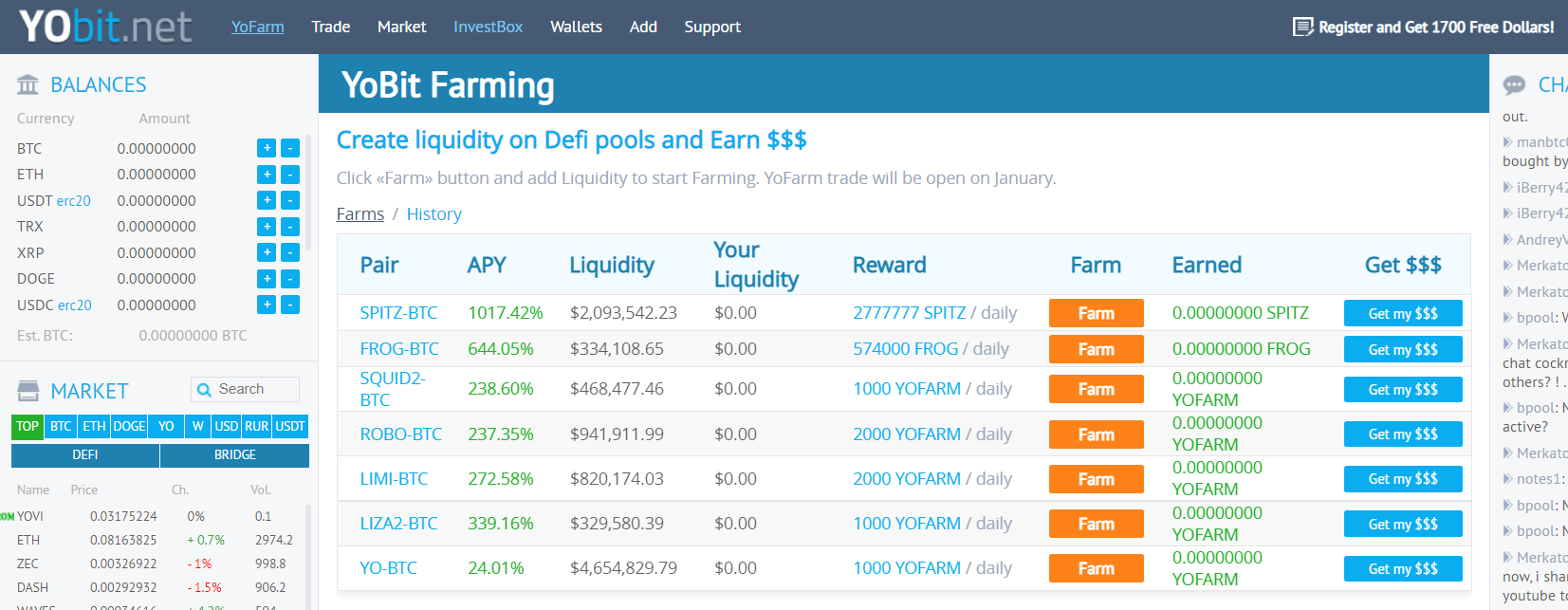Click Farm button for ROBO-BTC
Image resolution: width=1568 pixels, height=610 pixels.
1096,434
